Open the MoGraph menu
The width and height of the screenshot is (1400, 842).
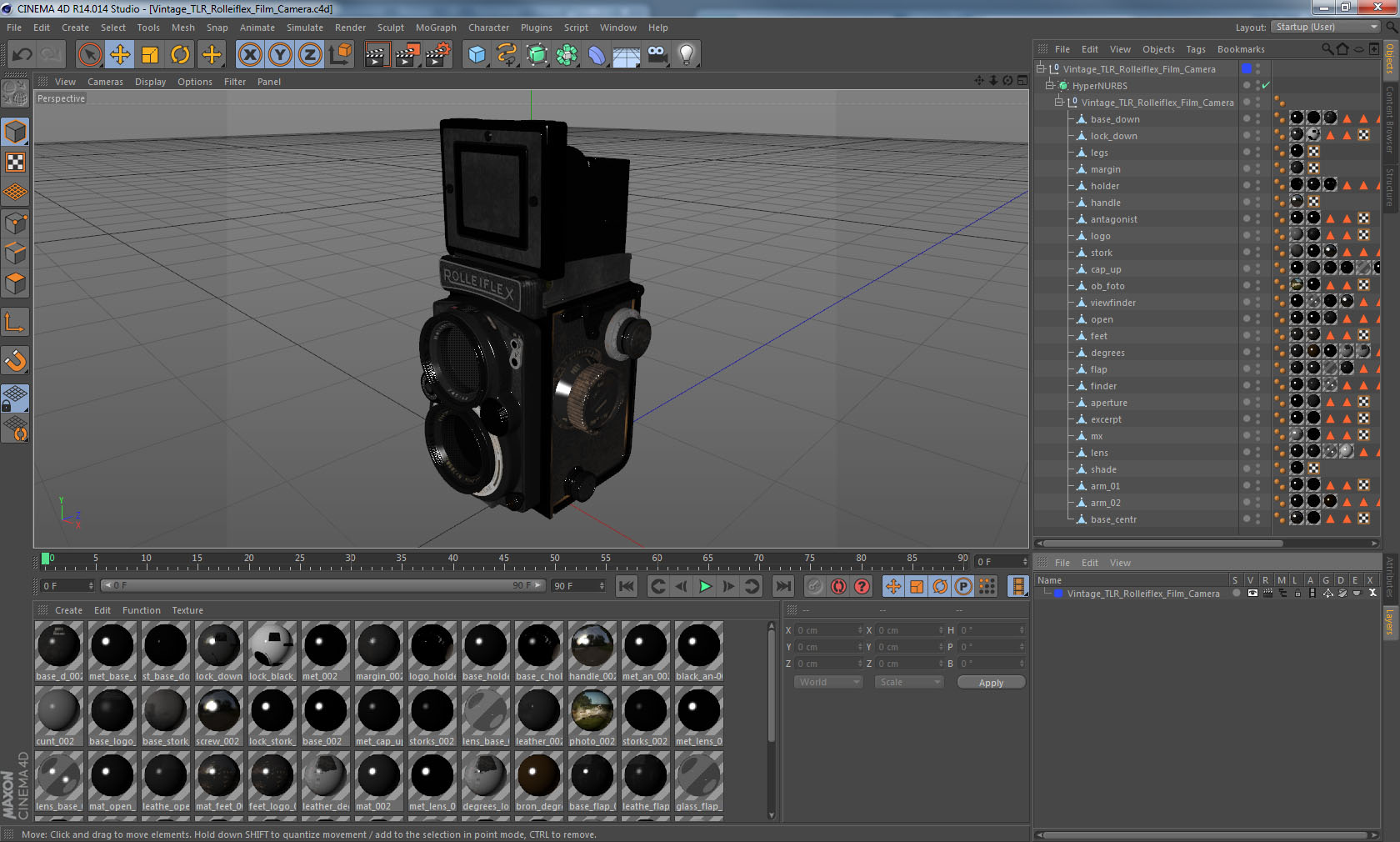pos(436,28)
